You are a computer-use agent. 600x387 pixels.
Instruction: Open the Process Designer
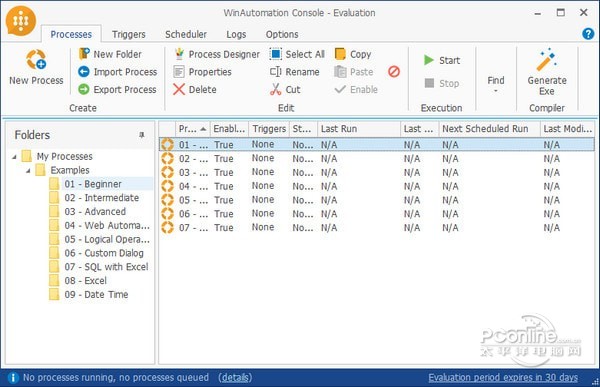pyautogui.click(x=217, y=54)
